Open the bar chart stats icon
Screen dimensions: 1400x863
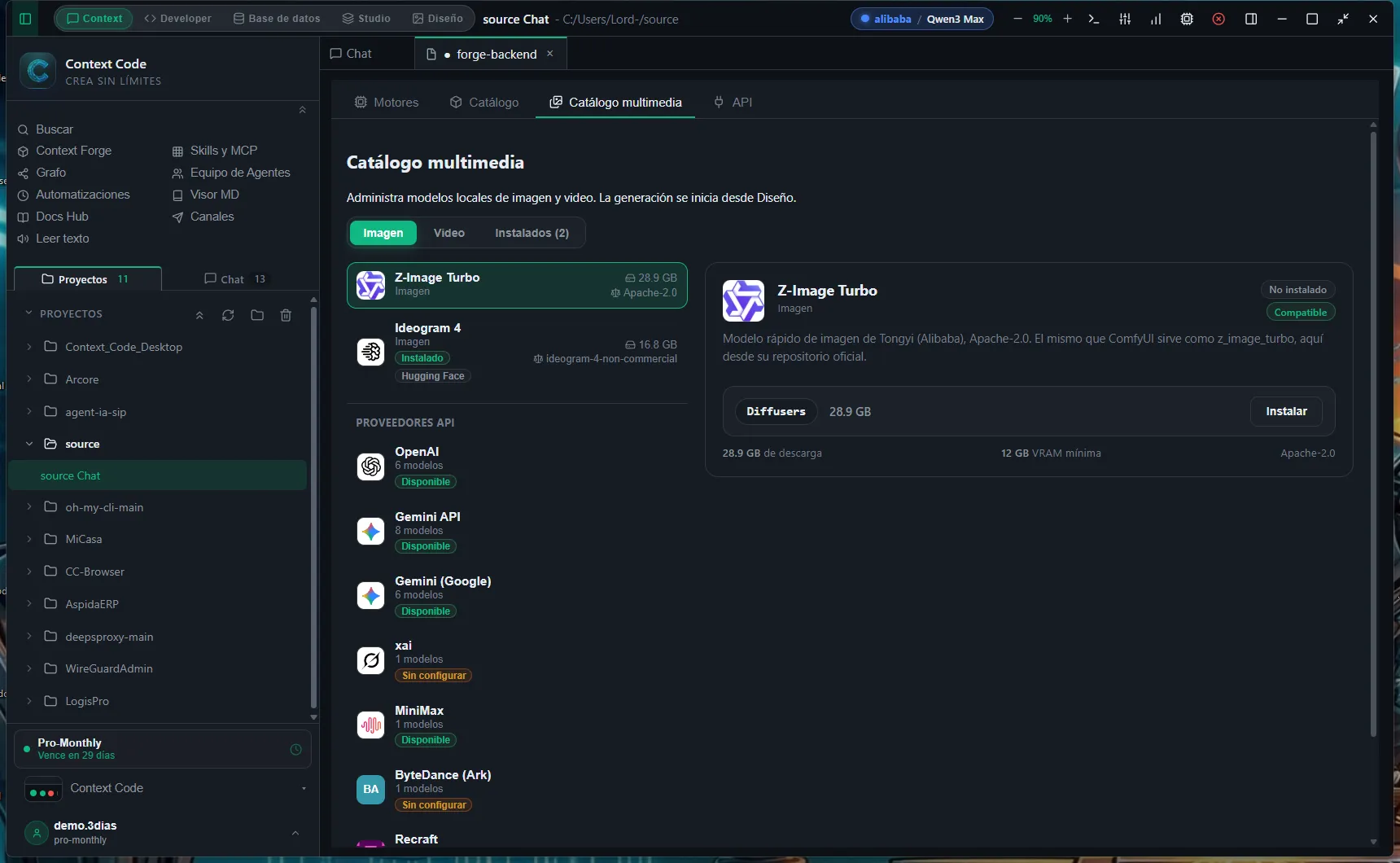[x=1156, y=19]
